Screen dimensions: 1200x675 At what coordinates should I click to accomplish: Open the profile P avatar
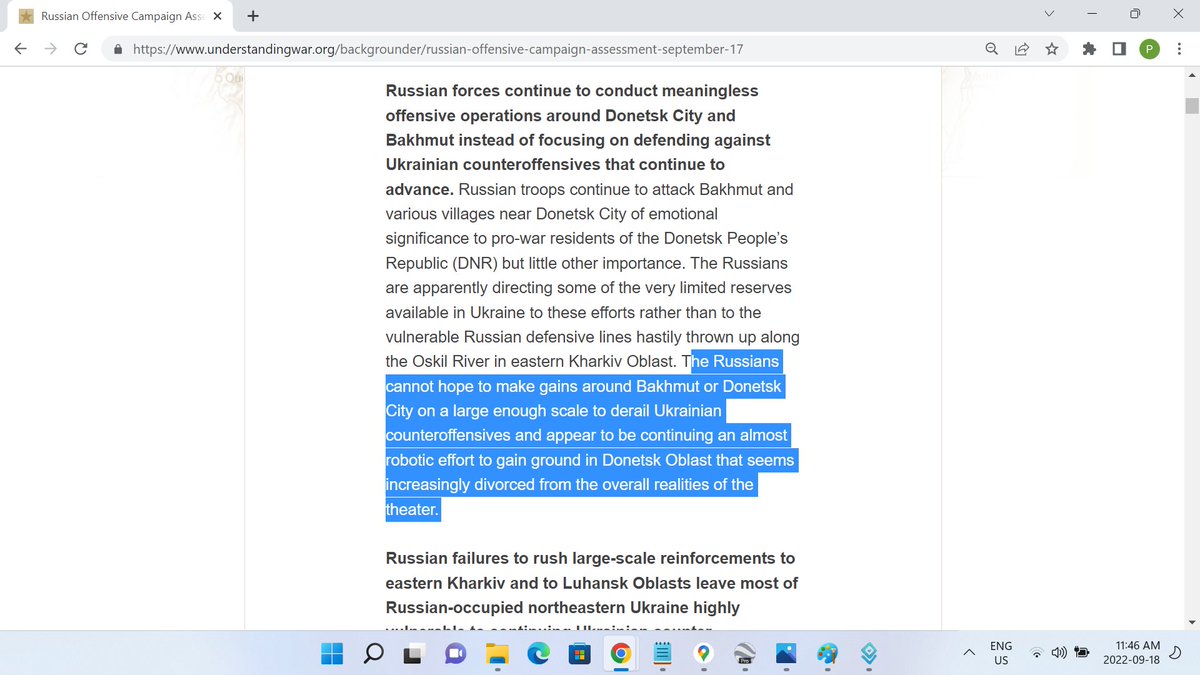1150,49
